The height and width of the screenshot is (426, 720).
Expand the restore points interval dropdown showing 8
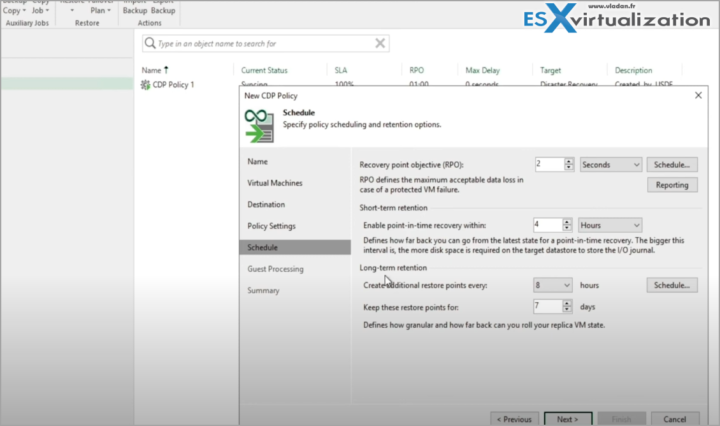click(x=552, y=285)
